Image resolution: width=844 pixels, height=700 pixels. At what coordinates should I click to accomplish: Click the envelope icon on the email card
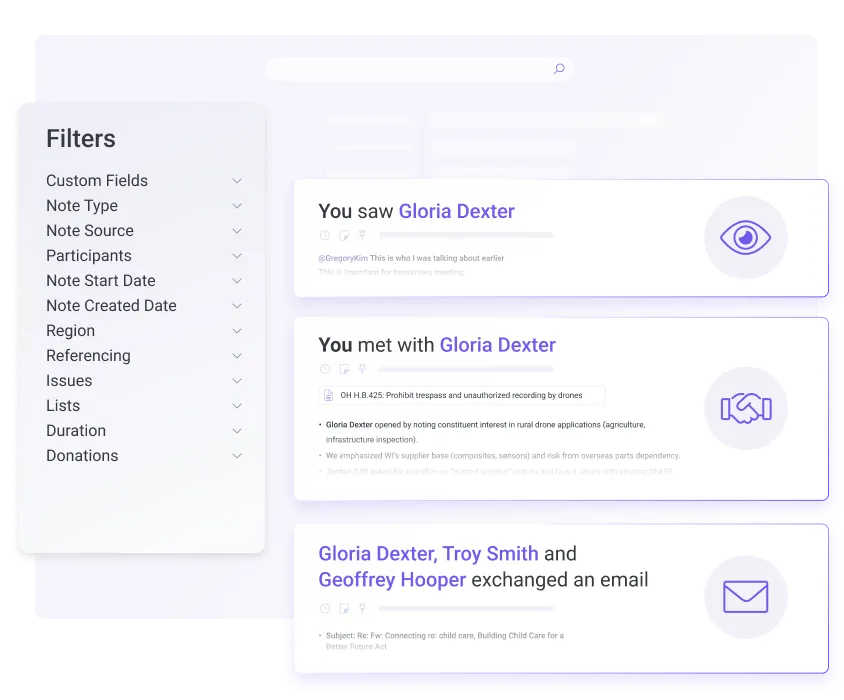click(745, 597)
